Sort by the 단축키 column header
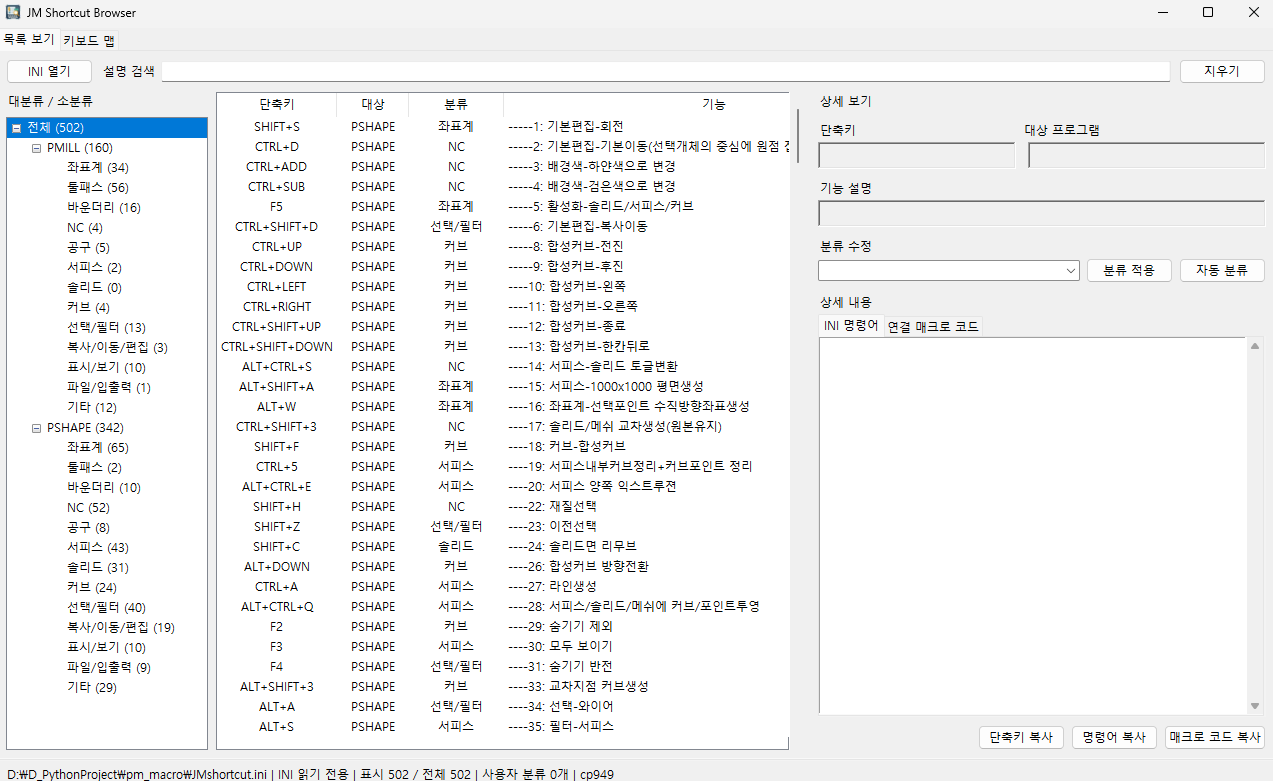 coord(276,104)
